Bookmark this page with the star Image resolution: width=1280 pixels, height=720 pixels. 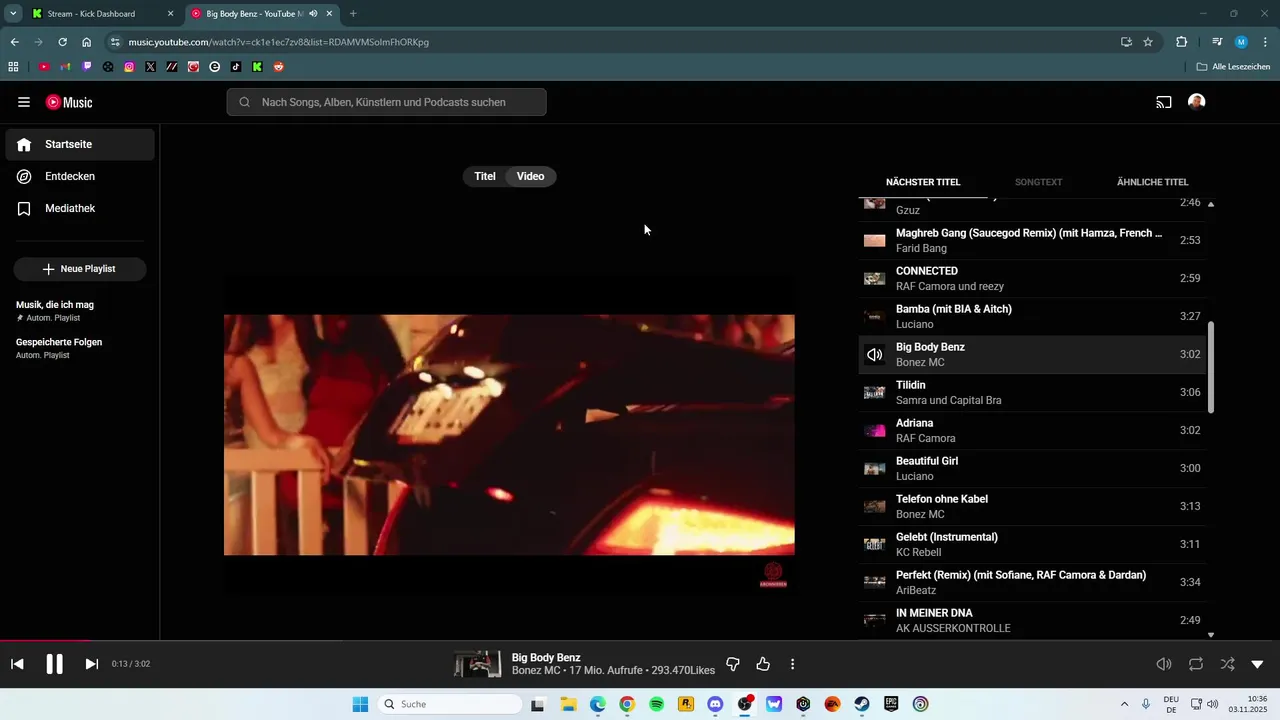(x=1148, y=42)
